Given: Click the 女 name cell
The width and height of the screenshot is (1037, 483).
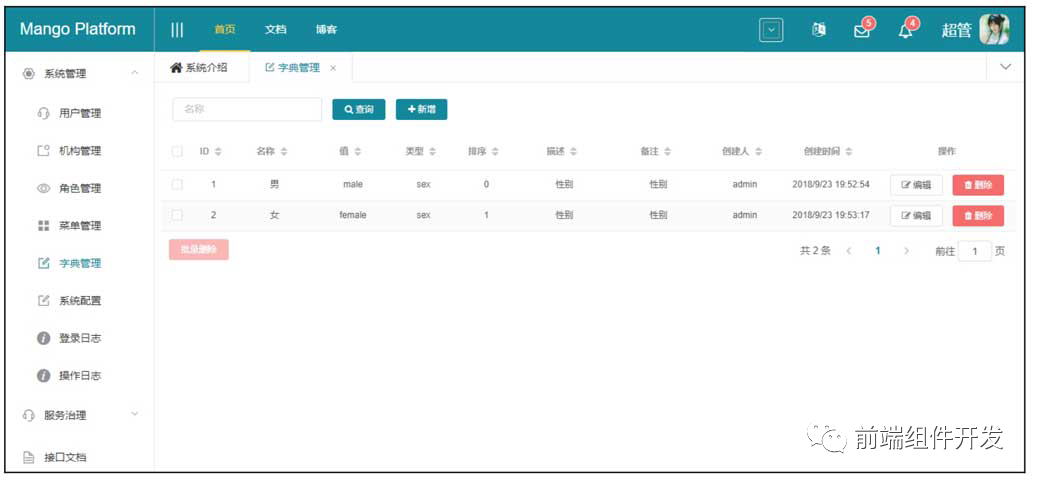Looking at the screenshot, I should 274,215.
